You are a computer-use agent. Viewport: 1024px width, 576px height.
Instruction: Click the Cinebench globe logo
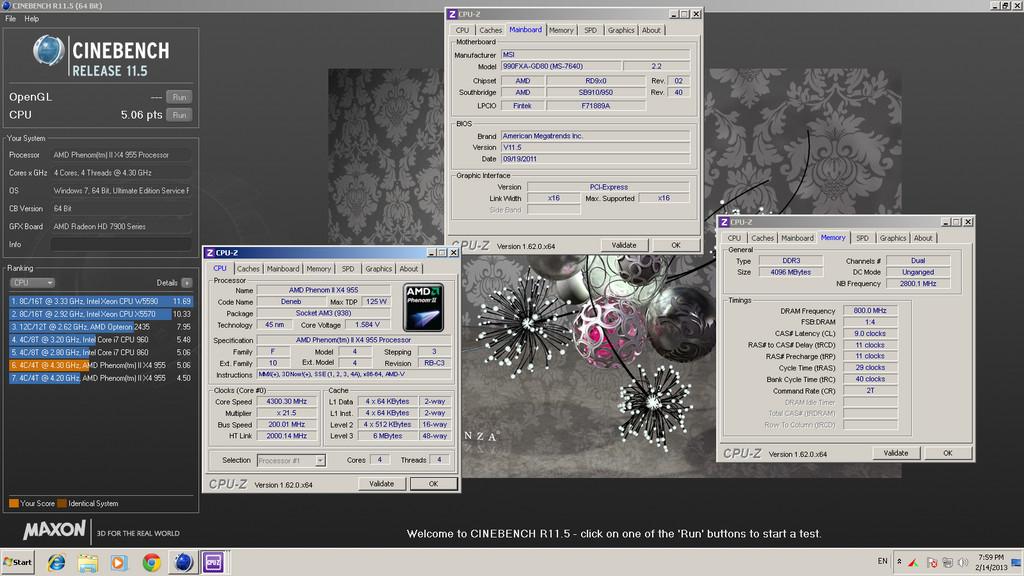(x=48, y=51)
